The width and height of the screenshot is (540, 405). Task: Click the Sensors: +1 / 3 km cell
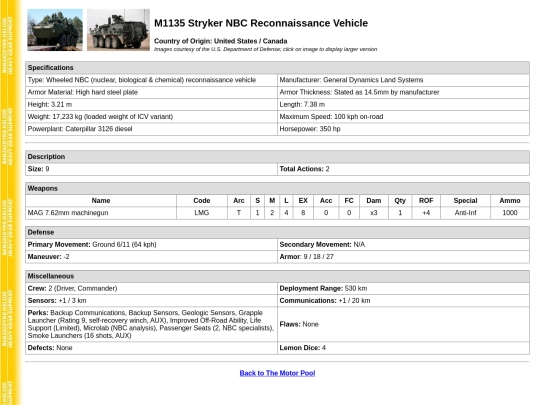coord(151,301)
